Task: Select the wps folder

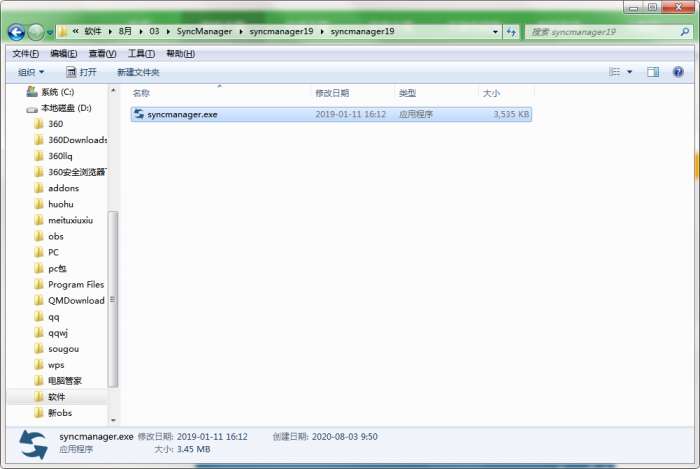Action: pyautogui.click(x=56, y=365)
